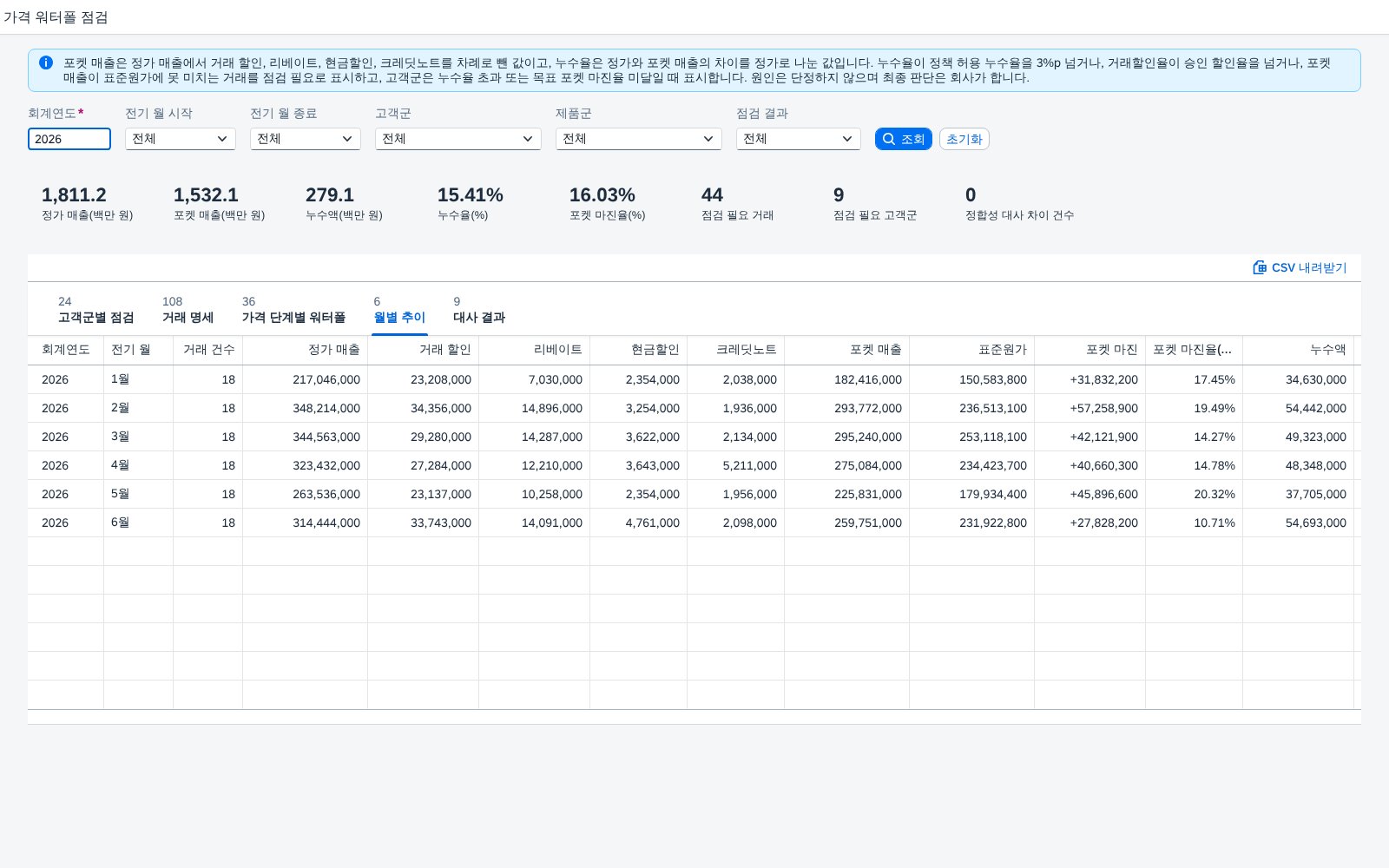Click the 4월 credit note value 5,211,000
The image size is (1389, 868).
click(750, 465)
